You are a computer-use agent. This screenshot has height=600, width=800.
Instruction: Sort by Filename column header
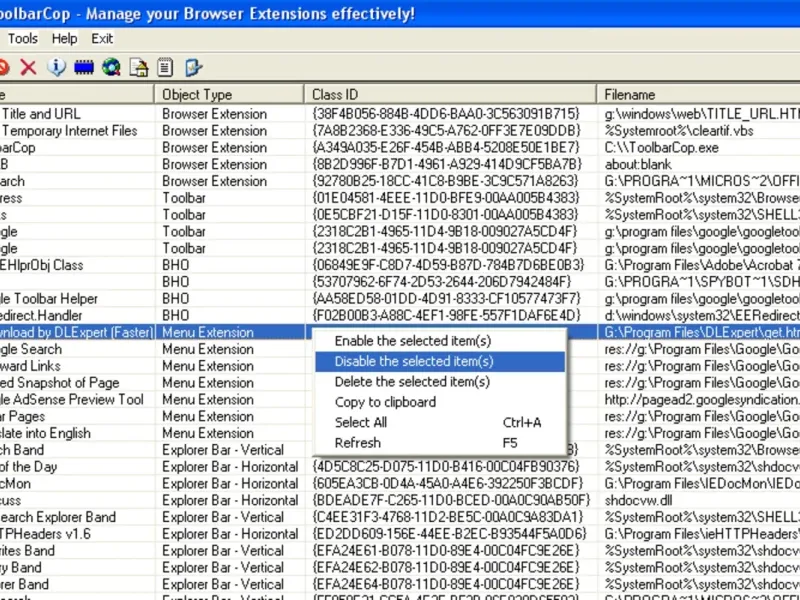698,94
